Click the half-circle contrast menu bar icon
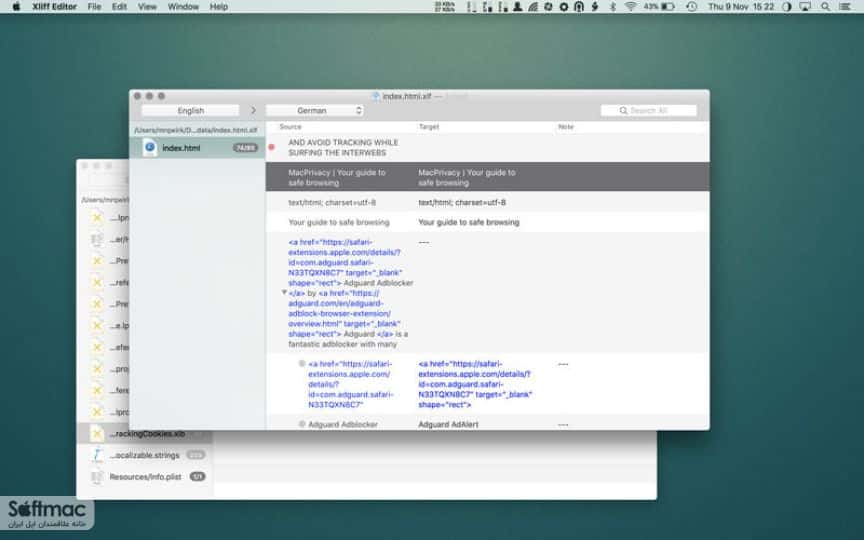This screenshot has width=864, height=540. pos(786,7)
